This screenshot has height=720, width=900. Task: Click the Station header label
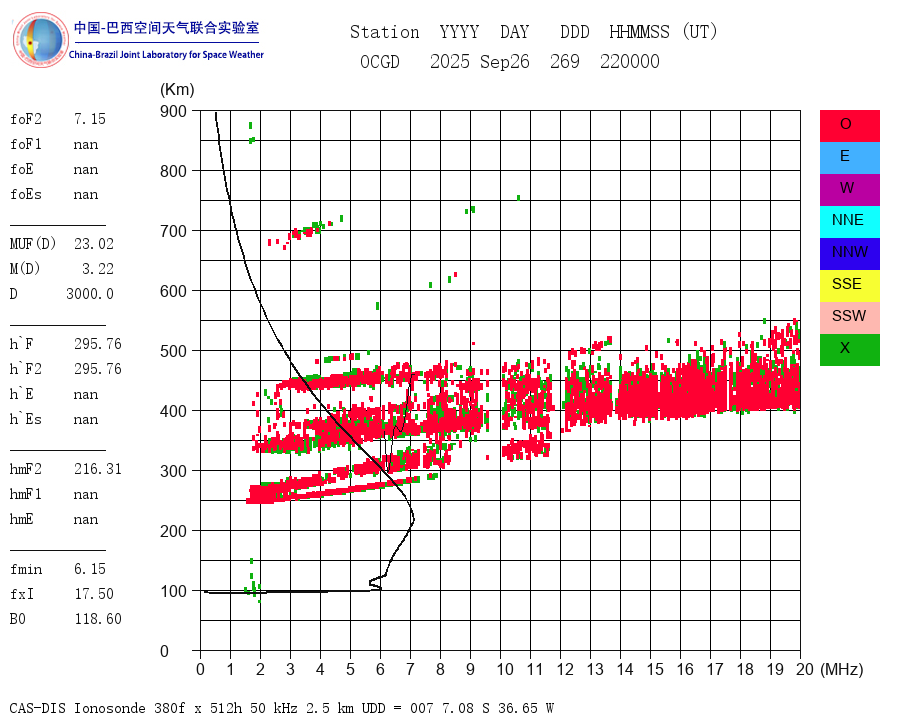pyautogui.click(x=385, y=32)
